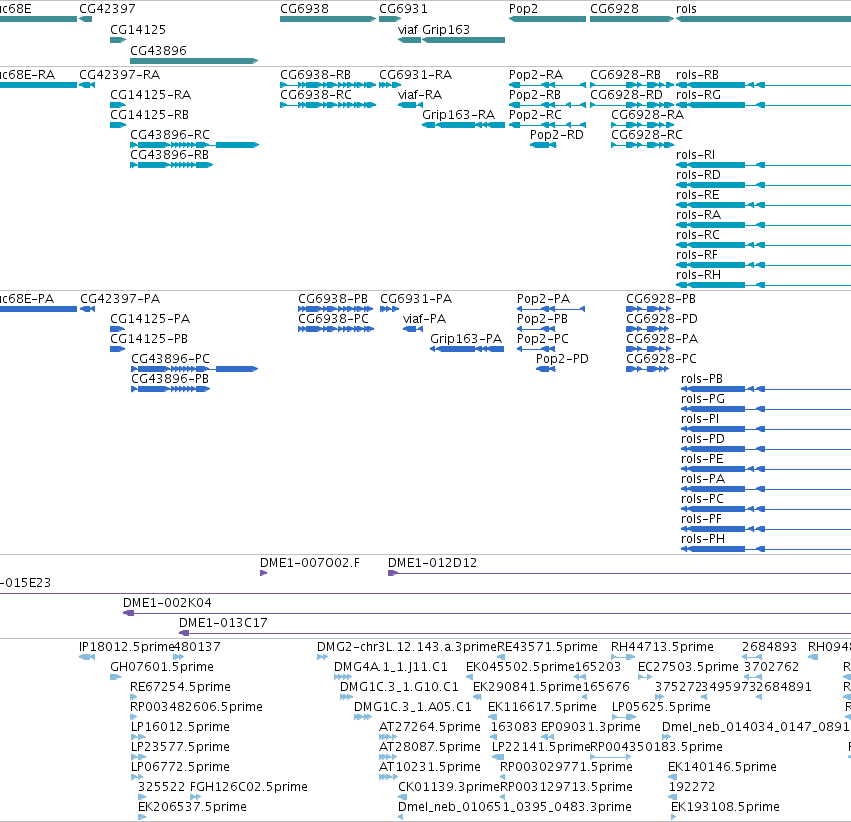Image resolution: width=851 pixels, height=822 pixels.
Task: Click the CG6938-PB protein label
Action: pos(333,299)
